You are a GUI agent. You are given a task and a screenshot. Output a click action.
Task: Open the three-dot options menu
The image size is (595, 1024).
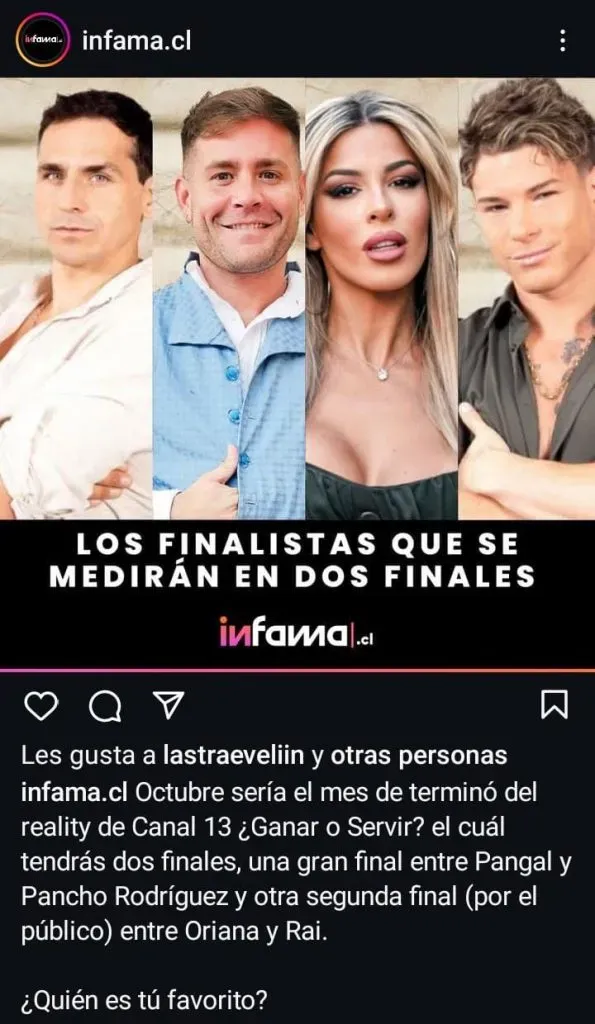coord(562,40)
